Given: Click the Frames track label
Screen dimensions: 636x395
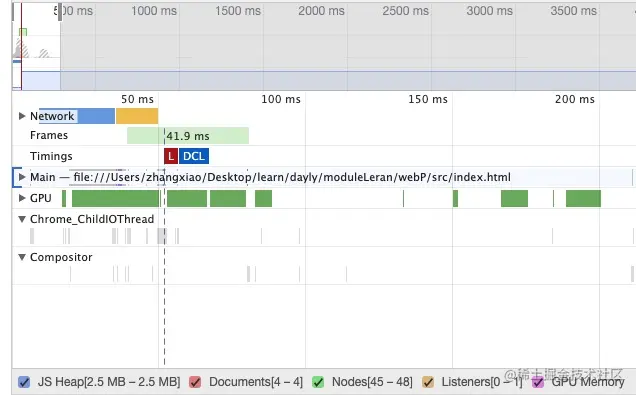Looking at the screenshot, I should click(49, 135).
